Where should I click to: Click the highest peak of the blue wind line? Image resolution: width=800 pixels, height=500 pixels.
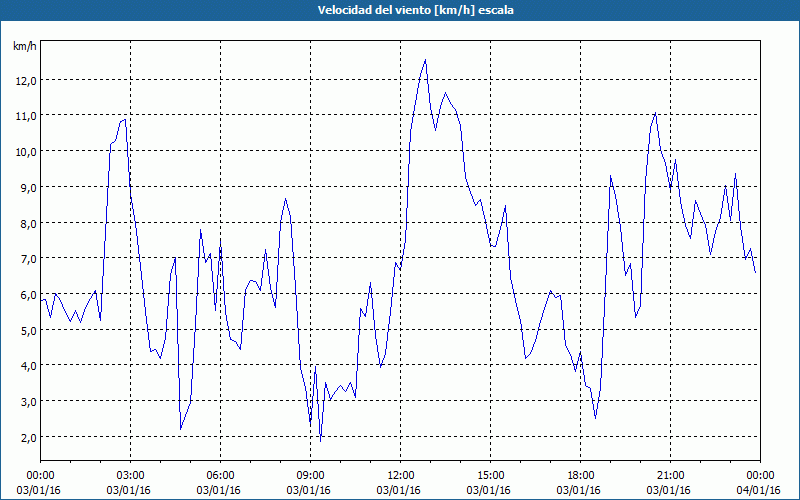pyautogui.click(x=425, y=60)
